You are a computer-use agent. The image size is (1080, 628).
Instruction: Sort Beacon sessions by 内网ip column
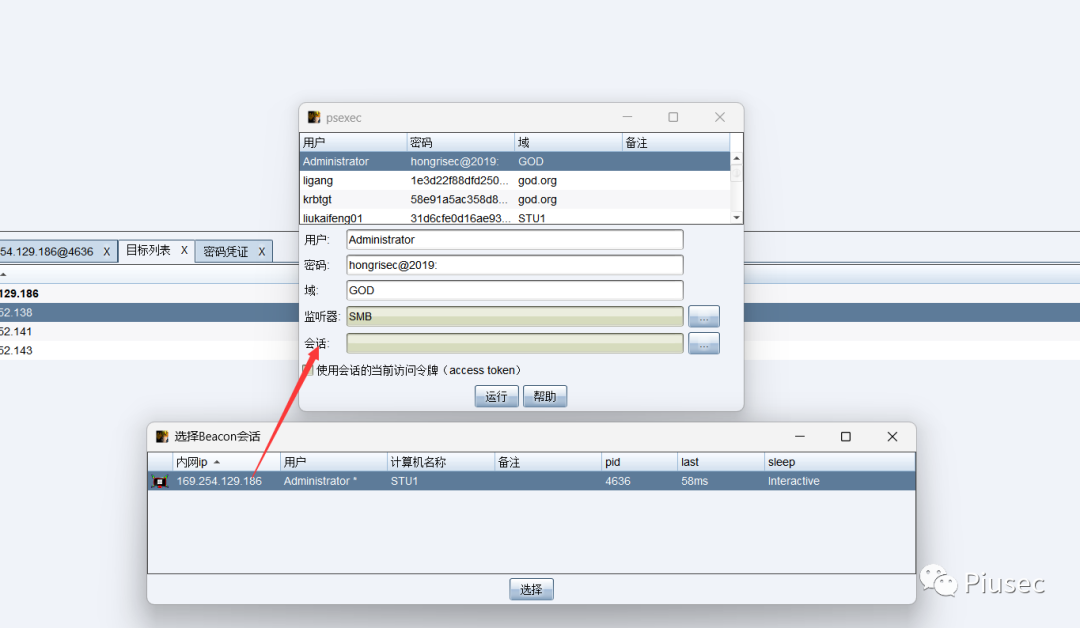226,462
